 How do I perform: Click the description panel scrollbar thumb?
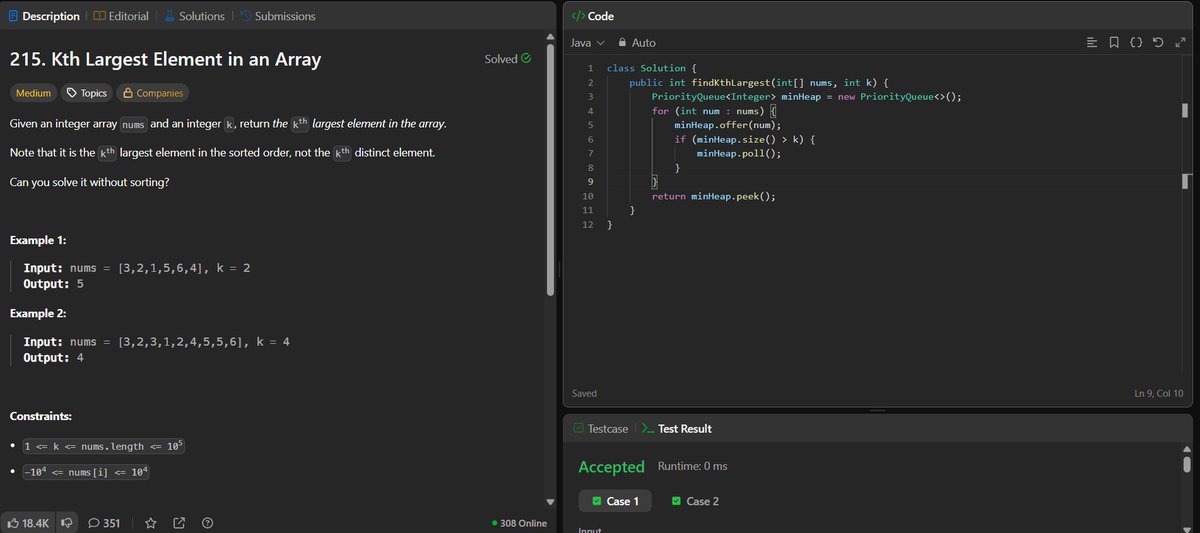click(x=549, y=172)
